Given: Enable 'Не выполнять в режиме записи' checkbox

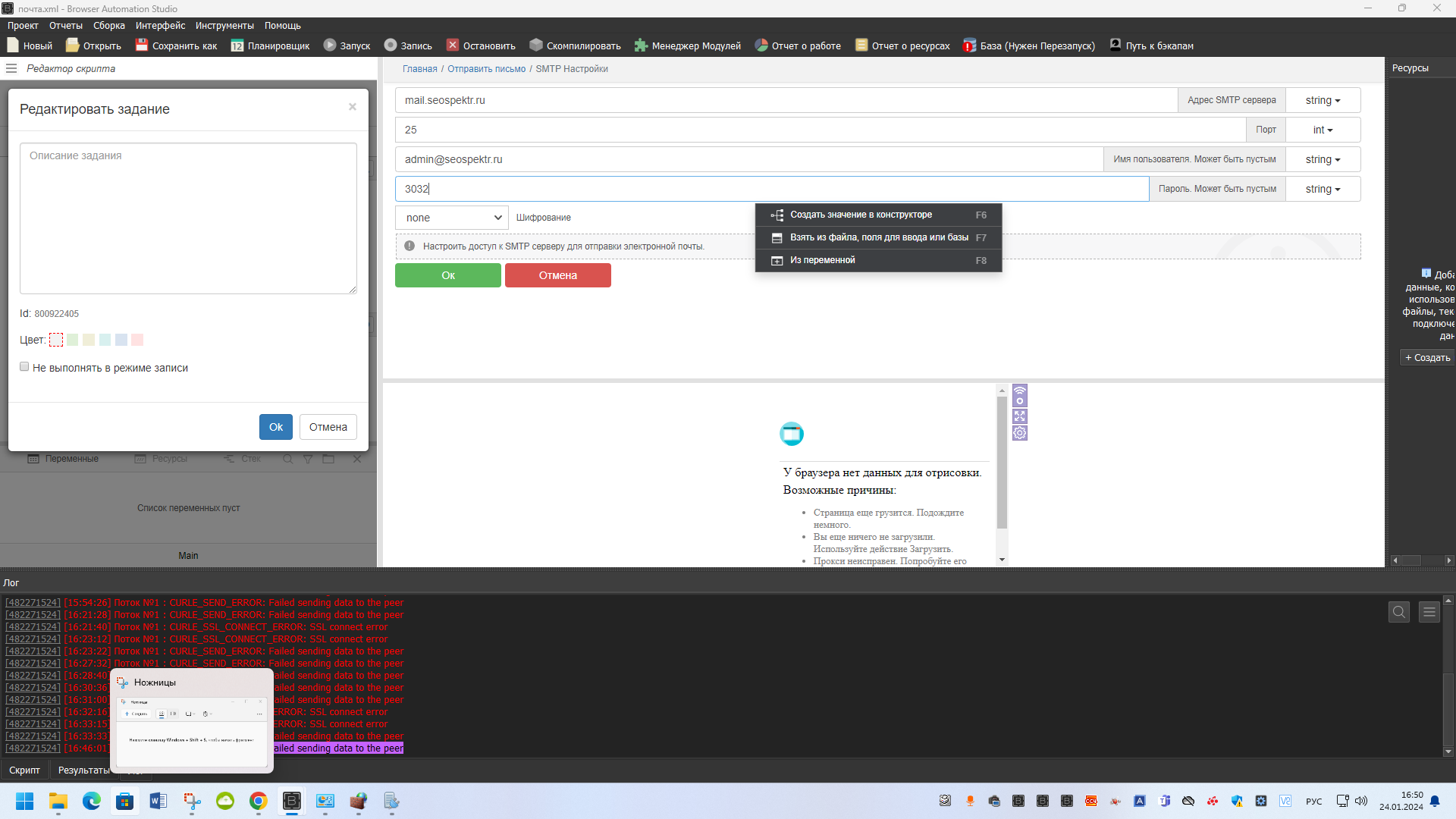Looking at the screenshot, I should pos(24,367).
